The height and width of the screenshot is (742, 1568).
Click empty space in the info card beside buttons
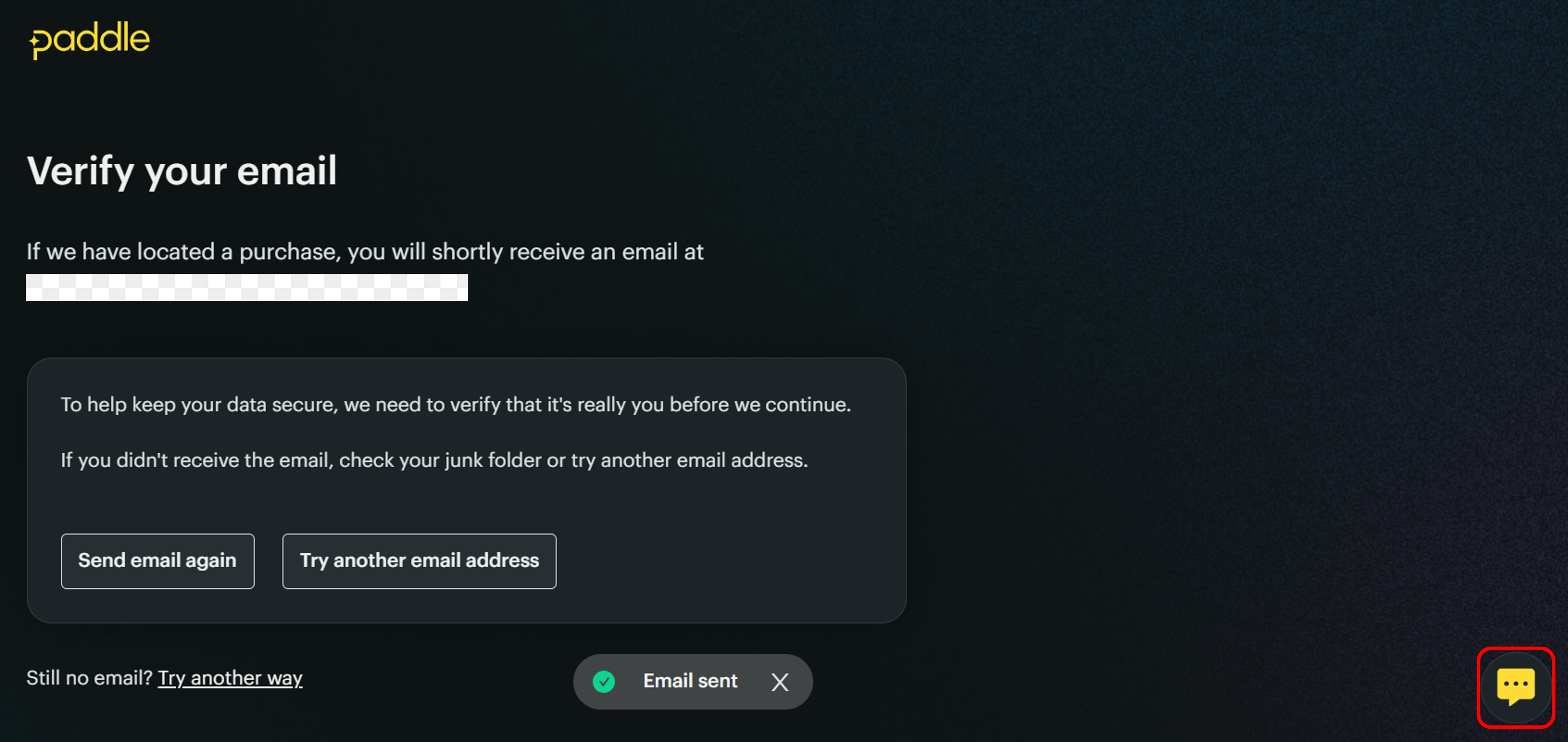(x=730, y=560)
